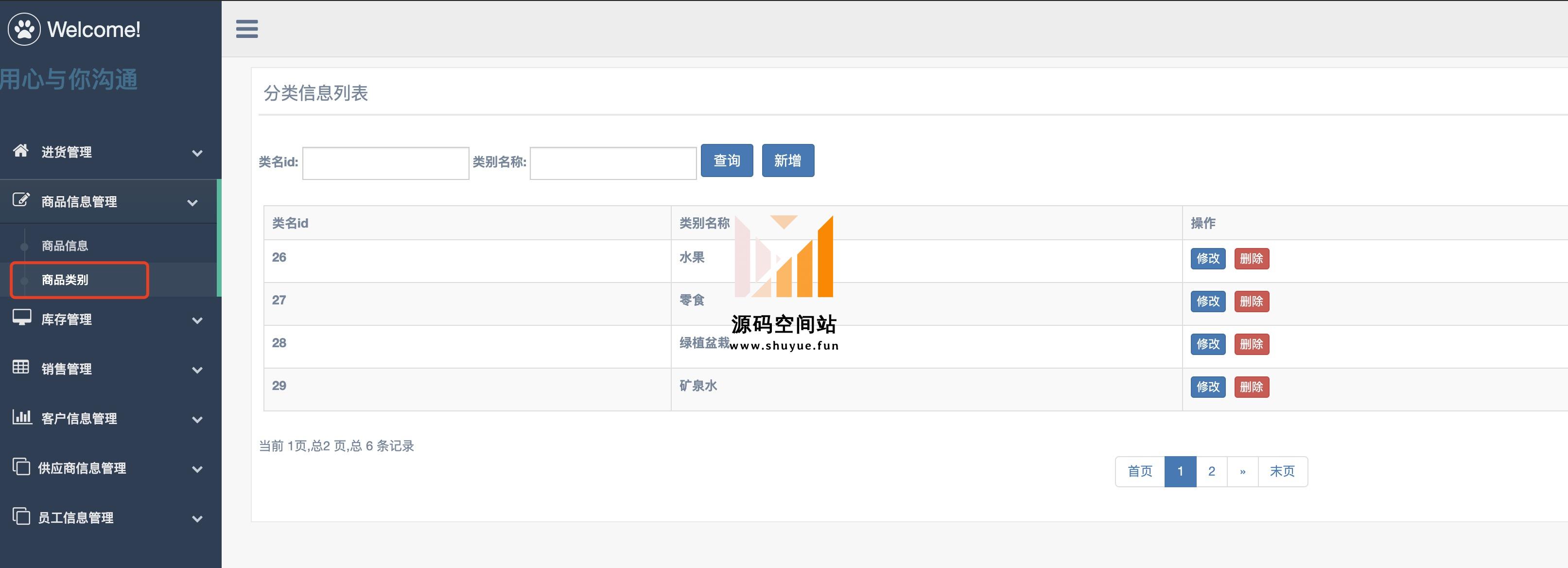Expand 员工信息管理 with its chevron
The image size is (1568, 568).
coord(197,519)
